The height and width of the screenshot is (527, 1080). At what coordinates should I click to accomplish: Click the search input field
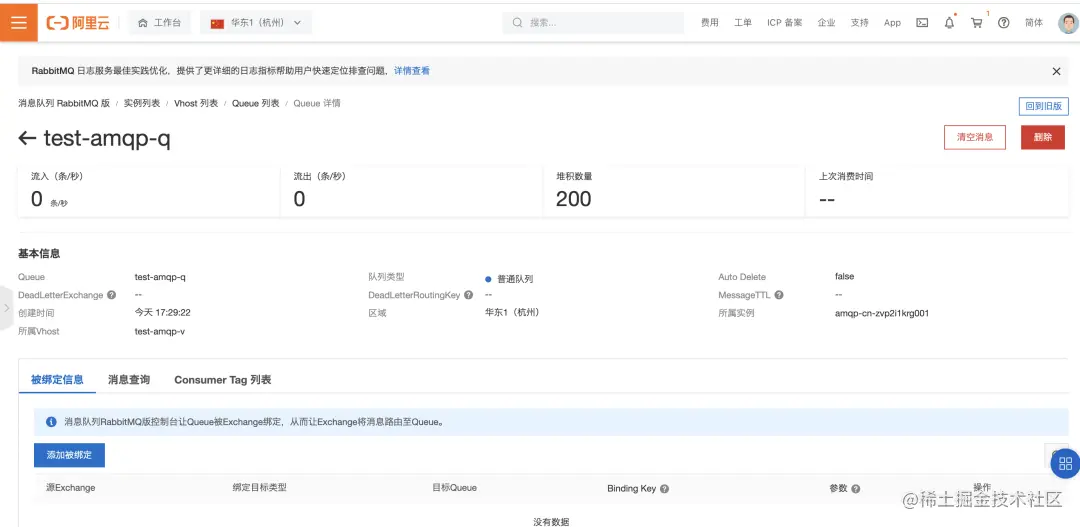click(x=593, y=23)
